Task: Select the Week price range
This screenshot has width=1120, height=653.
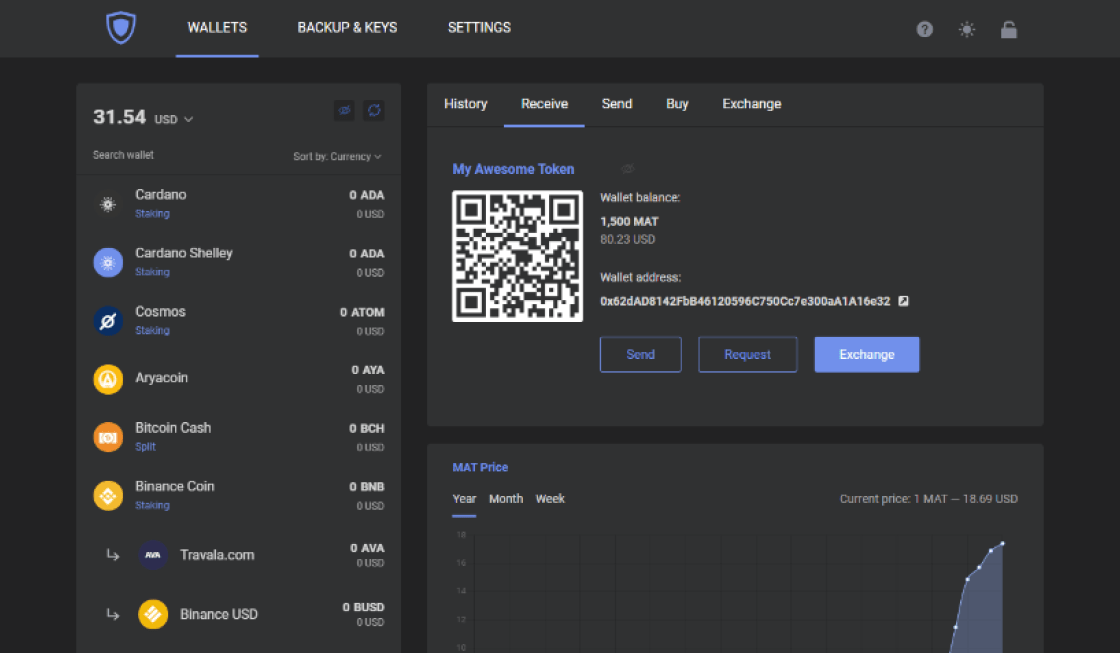Action: (x=550, y=499)
